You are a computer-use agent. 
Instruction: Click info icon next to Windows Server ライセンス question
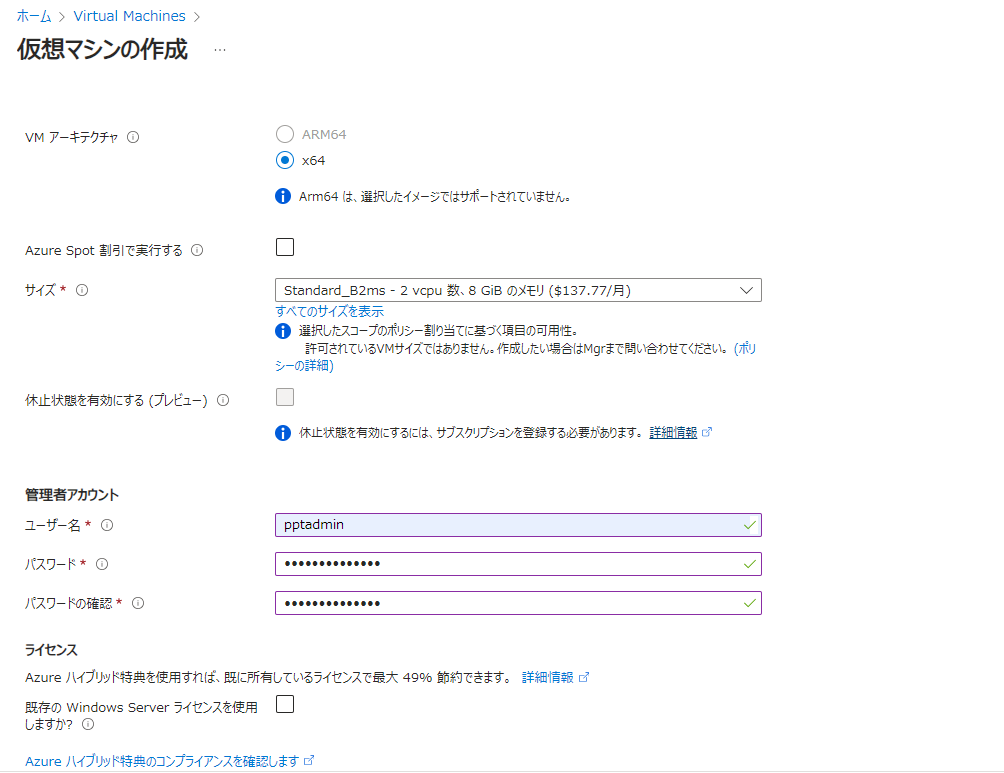(x=88, y=724)
